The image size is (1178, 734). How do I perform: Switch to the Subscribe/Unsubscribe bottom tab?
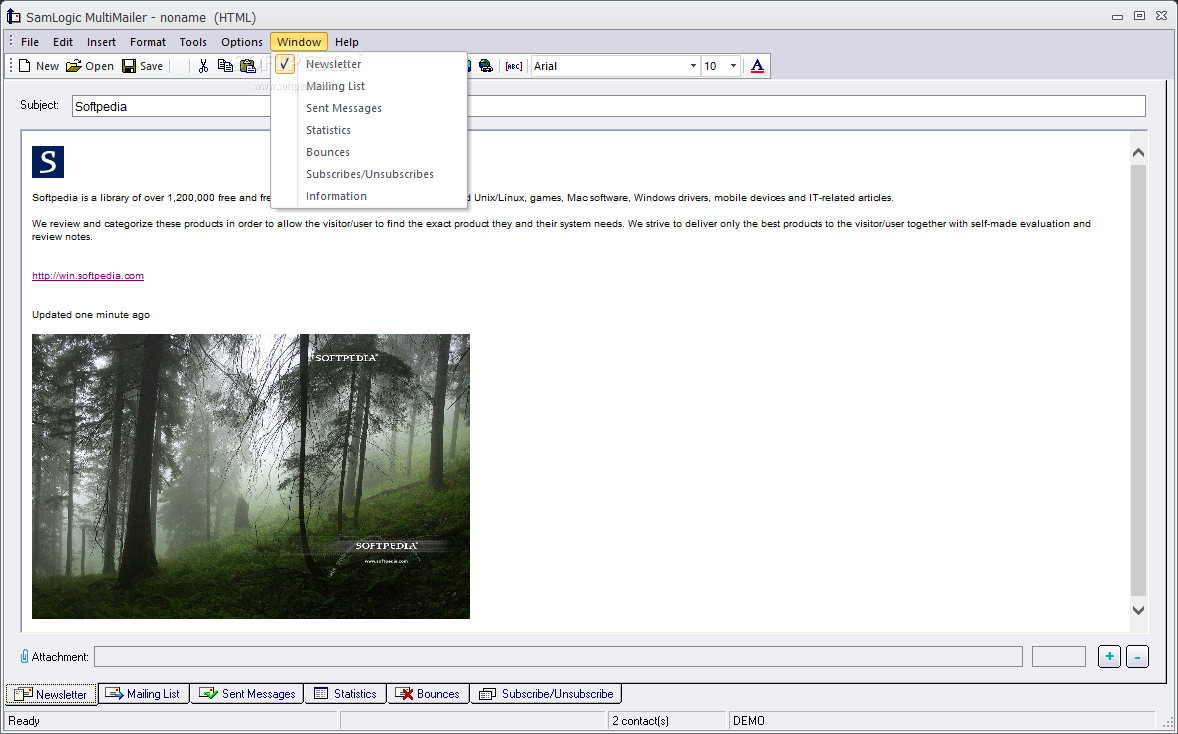coord(546,693)
